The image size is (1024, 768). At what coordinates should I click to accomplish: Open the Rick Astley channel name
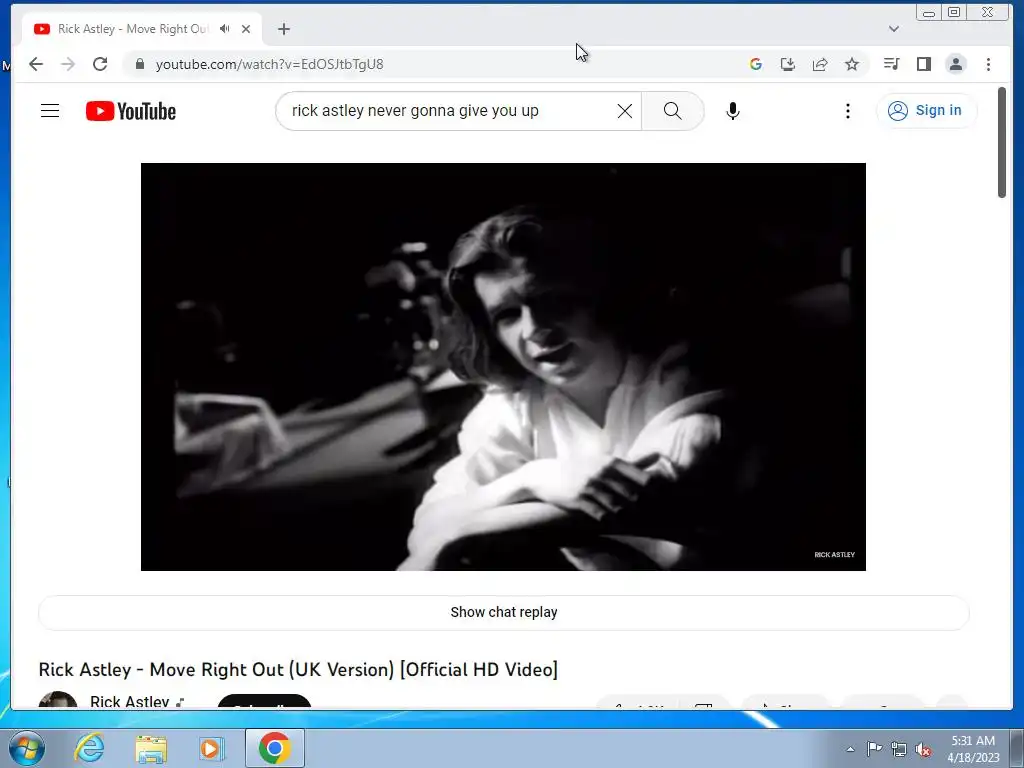pyautogui.click(x=129, y=701)
